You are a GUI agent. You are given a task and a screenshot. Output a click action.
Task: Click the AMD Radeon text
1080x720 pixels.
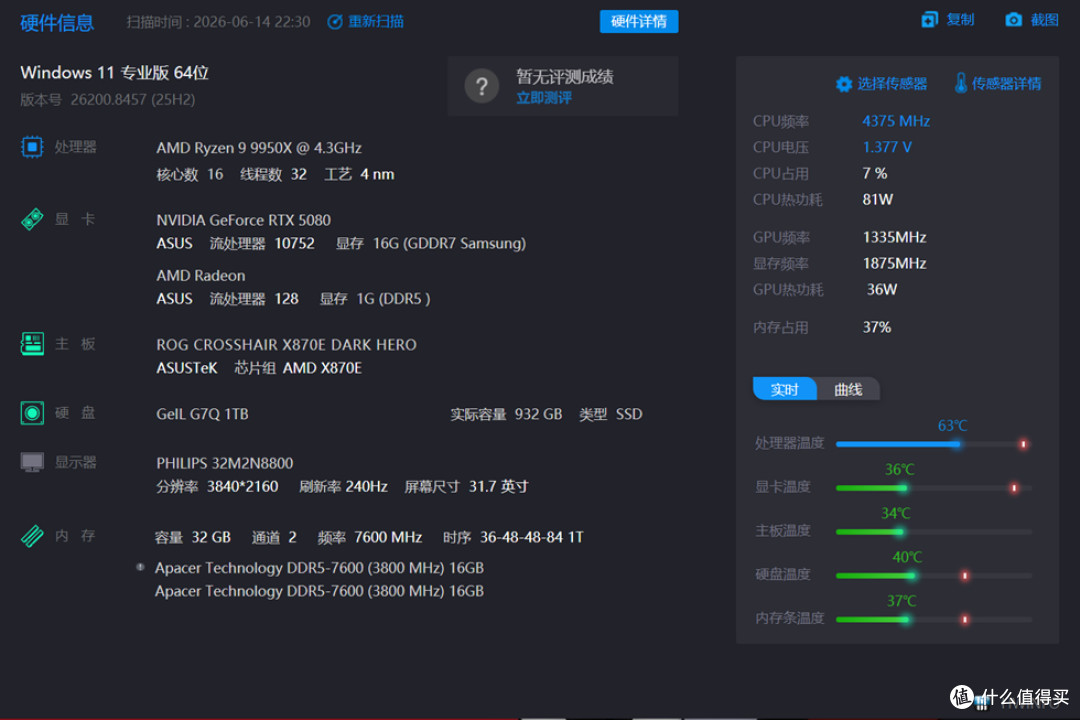(x=200, y=276)
